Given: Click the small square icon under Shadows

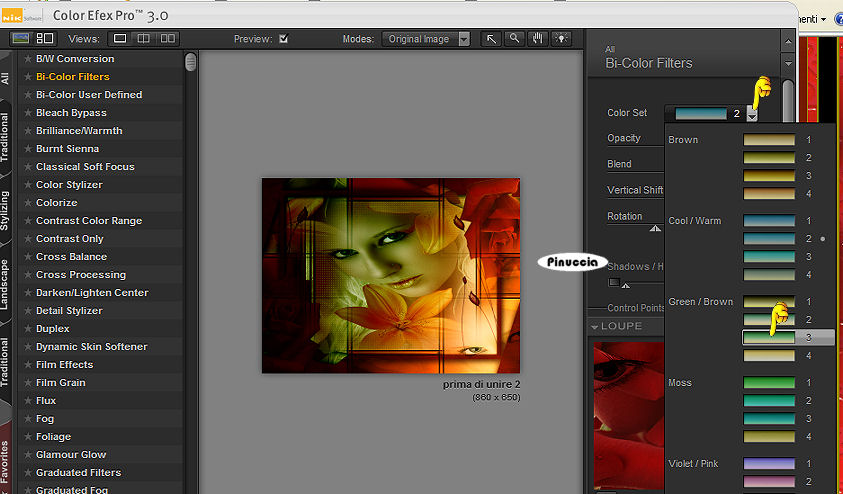Looking at the screenshot, I should coord(614,283).
